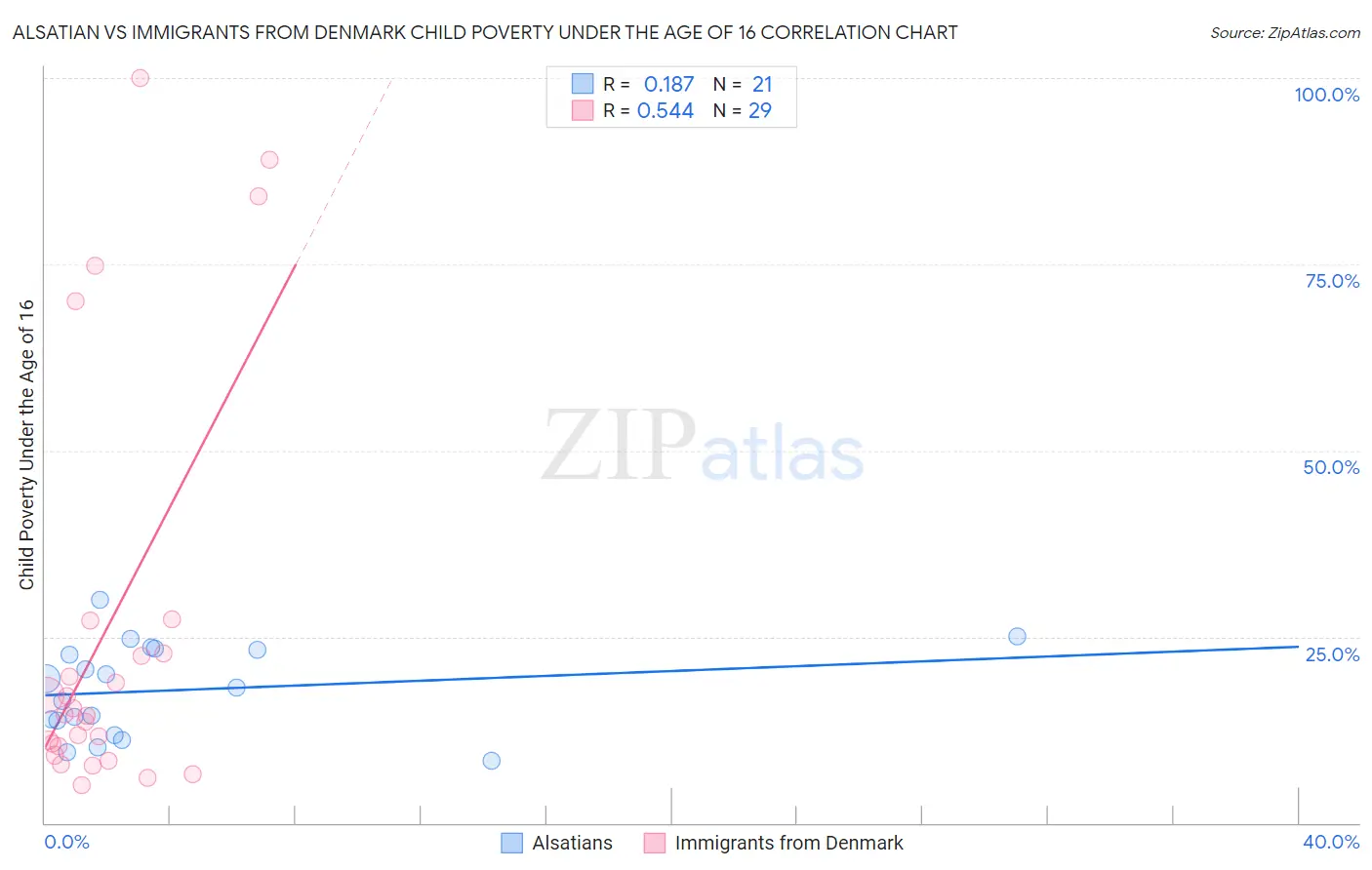The image size is (1372, 870).
Task: Click the ZIPatlas watermark logo
Action: coord(703,446)
